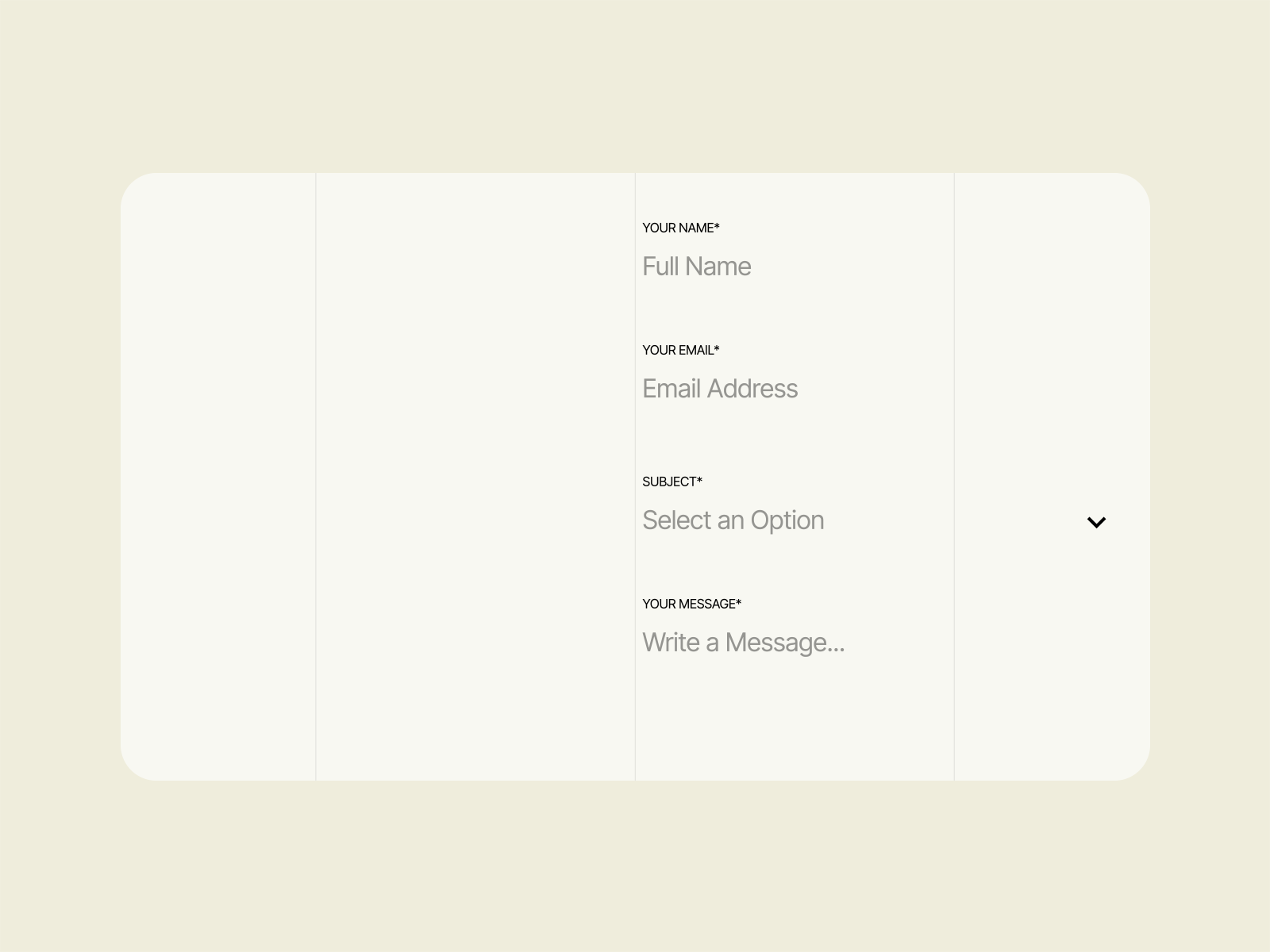Click the down chevron arrow icon
This screenshot has width=1270, height=952.
[1096, 522]
